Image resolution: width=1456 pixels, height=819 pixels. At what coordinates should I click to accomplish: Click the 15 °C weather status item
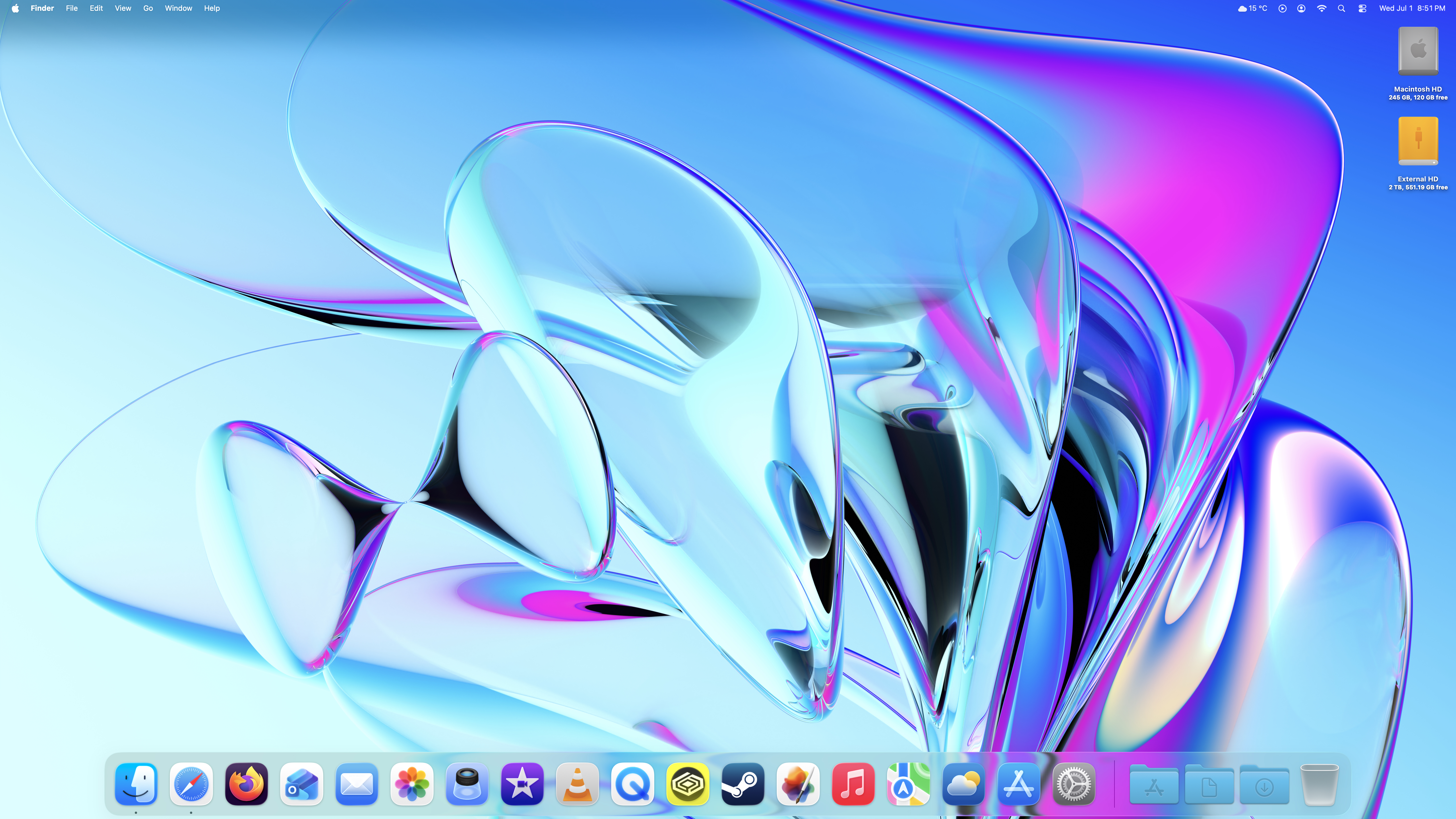(1252, 9)
